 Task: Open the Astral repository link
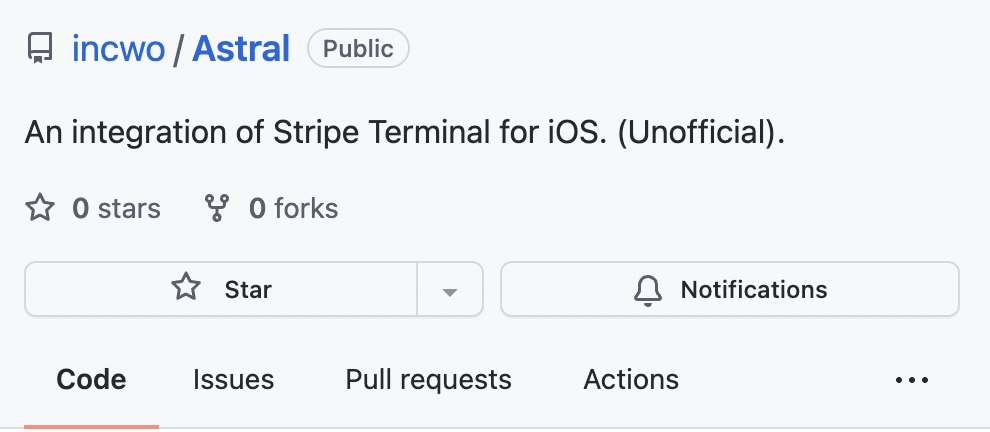pos(241,49)
